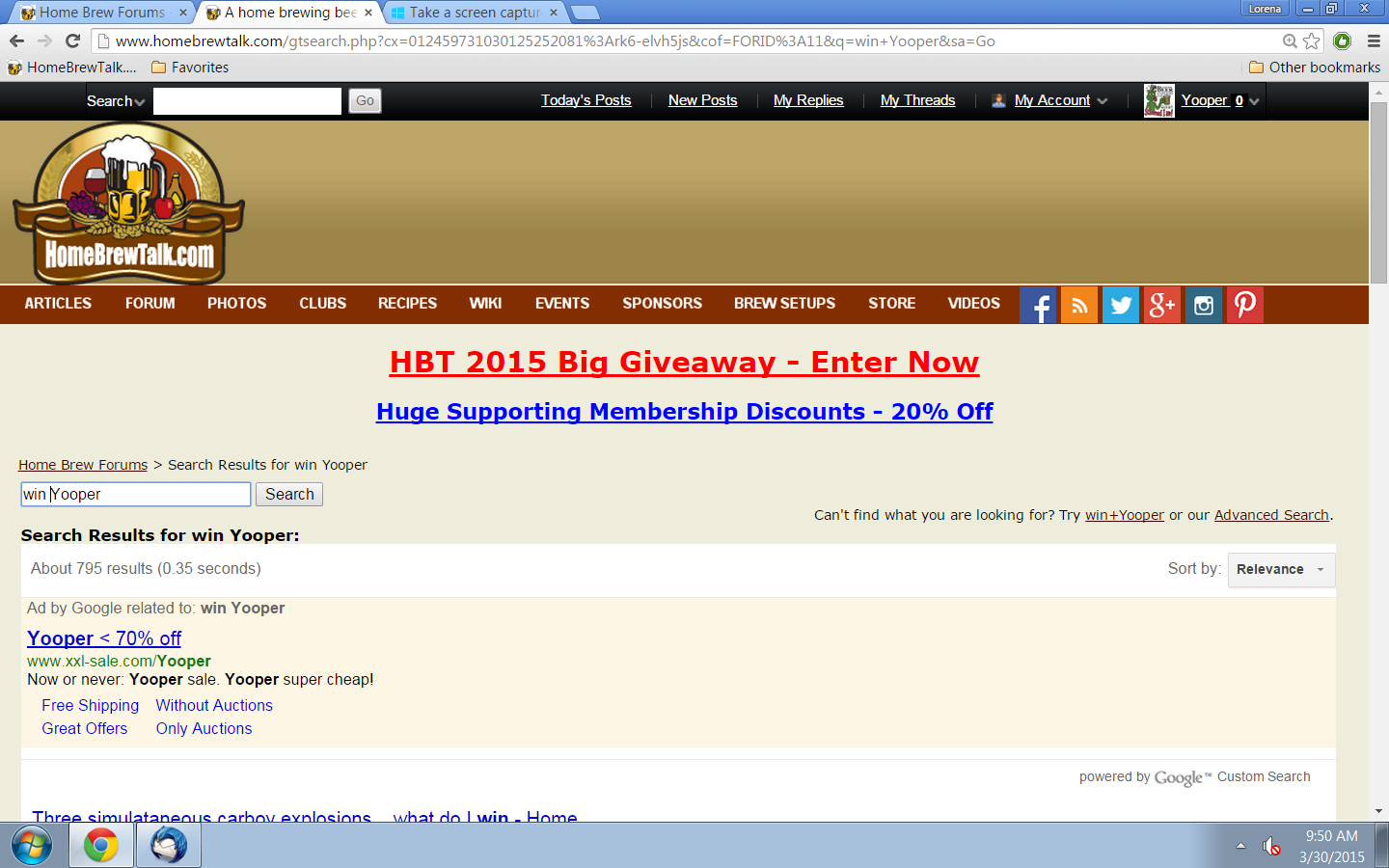
Task: Open the CLUBS menu item
Action: [322, 303]
